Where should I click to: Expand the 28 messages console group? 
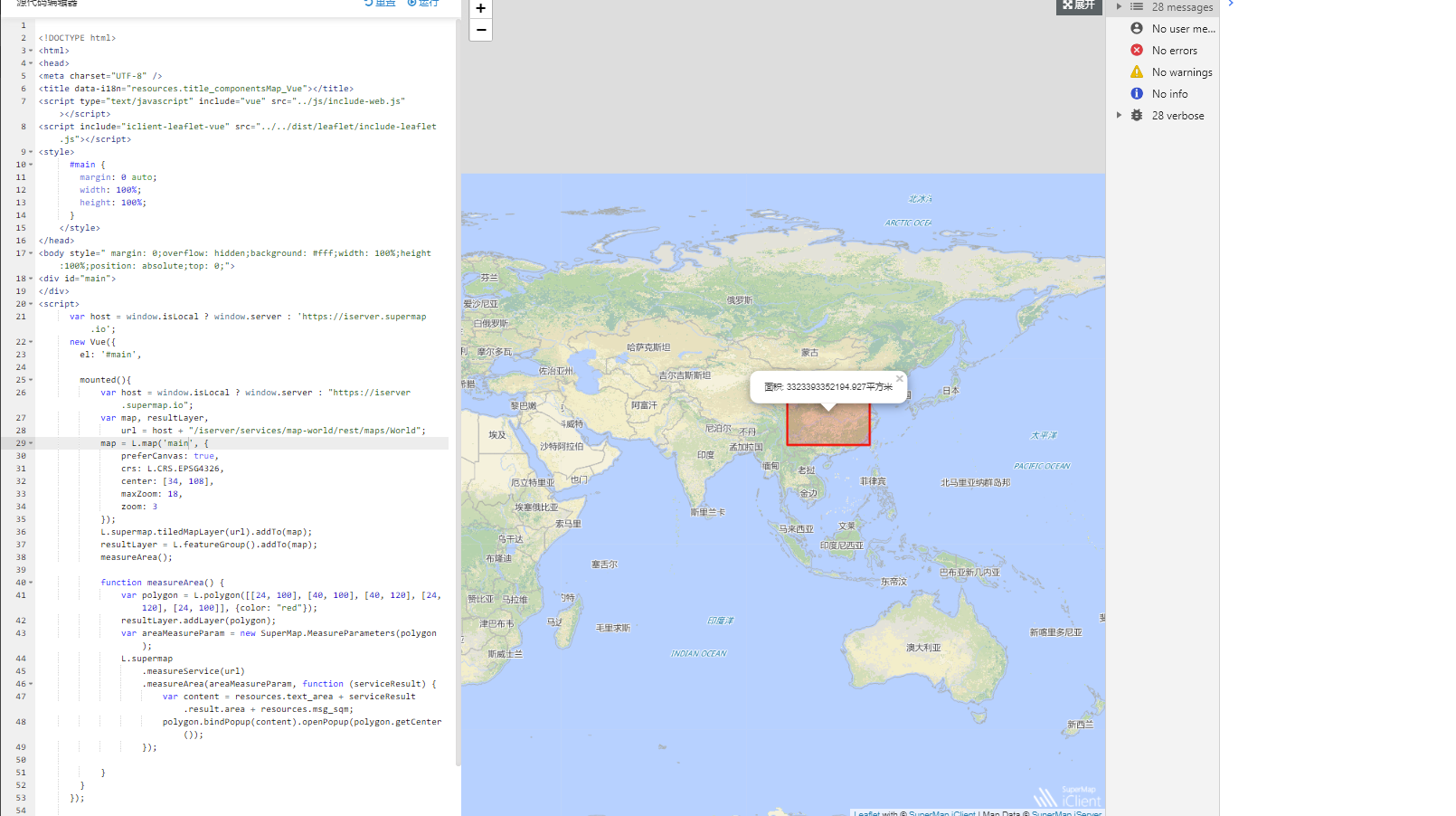pos(1120,6)
